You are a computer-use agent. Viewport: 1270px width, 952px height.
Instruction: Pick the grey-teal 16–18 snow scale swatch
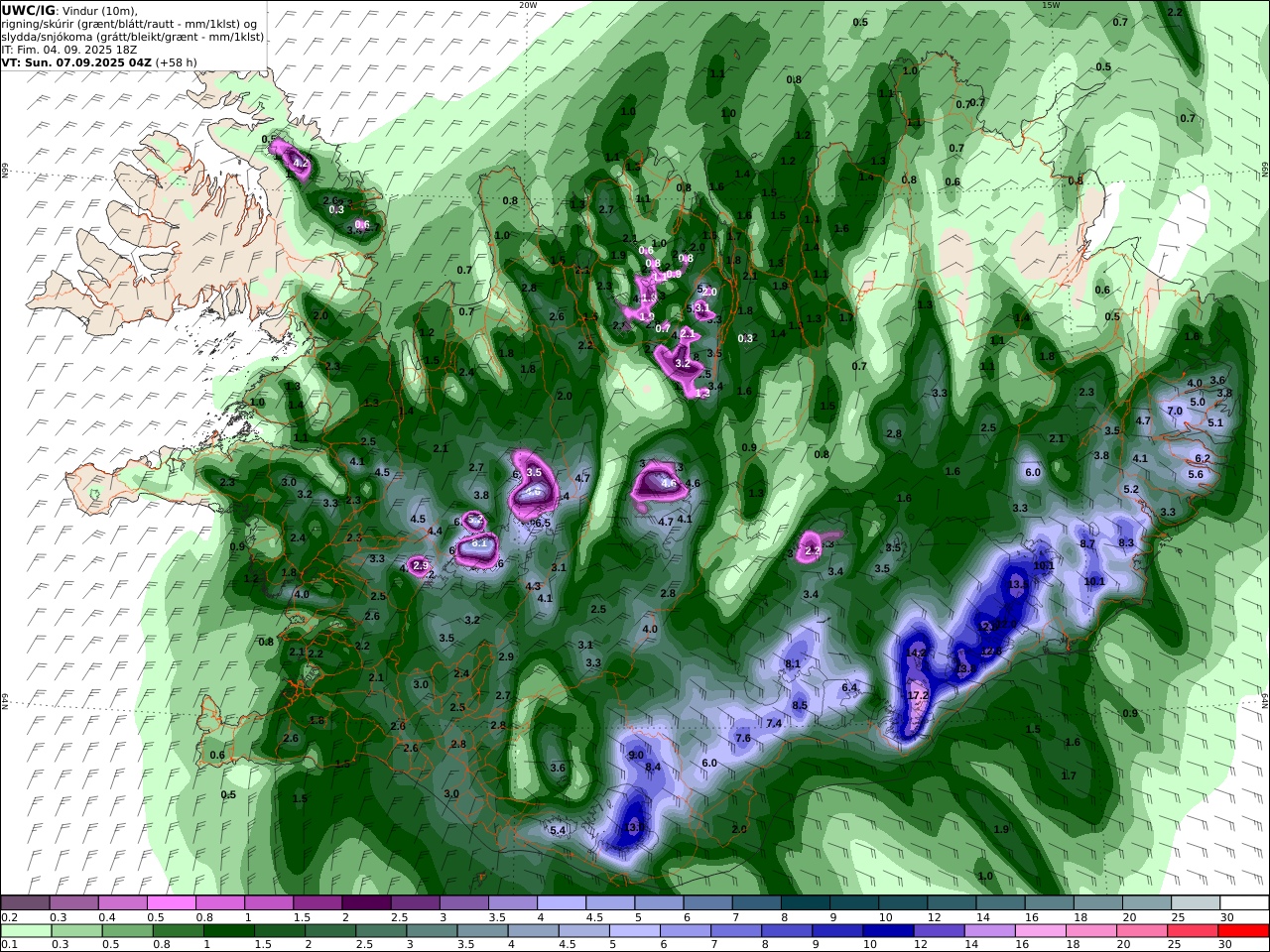pos(1050,903)
